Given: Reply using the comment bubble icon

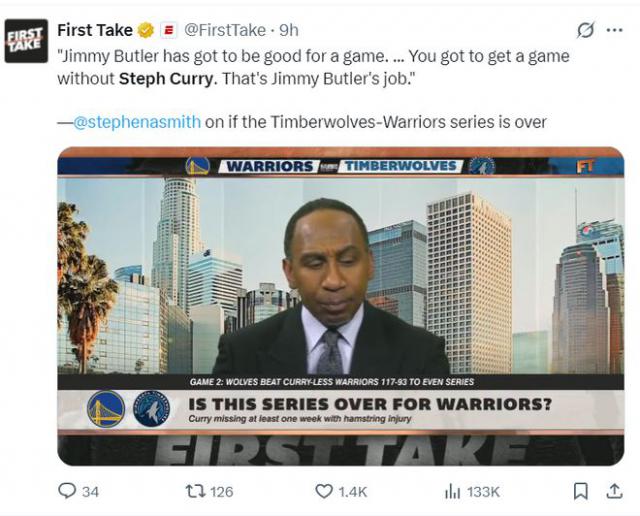Looking at the screenshot, I should pos(67,491).
